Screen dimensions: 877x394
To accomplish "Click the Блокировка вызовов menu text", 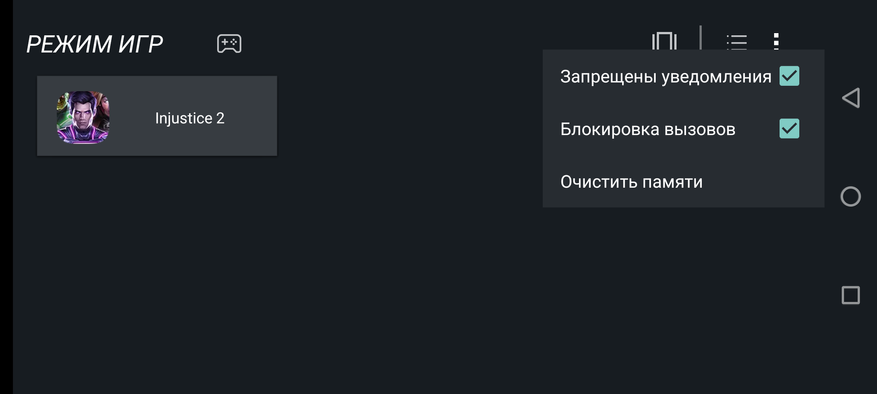I will [648, 129].
